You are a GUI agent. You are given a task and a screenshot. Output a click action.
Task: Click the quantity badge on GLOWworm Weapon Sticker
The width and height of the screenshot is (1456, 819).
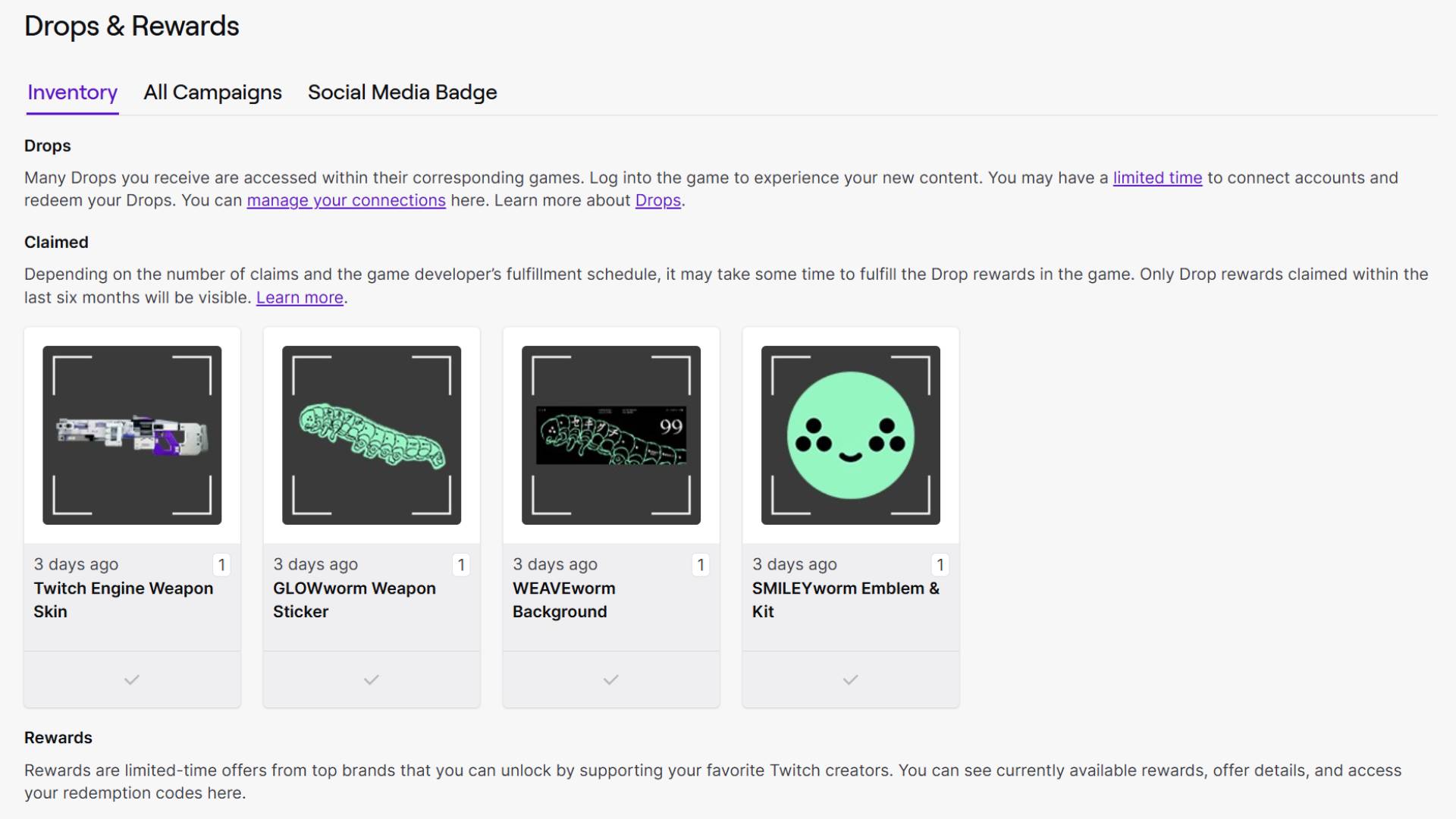pyautogui.click(x=461, y=564)
